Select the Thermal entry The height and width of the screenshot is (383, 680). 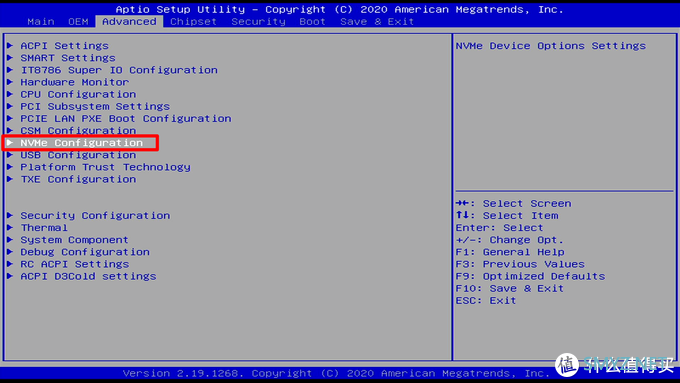44,228
